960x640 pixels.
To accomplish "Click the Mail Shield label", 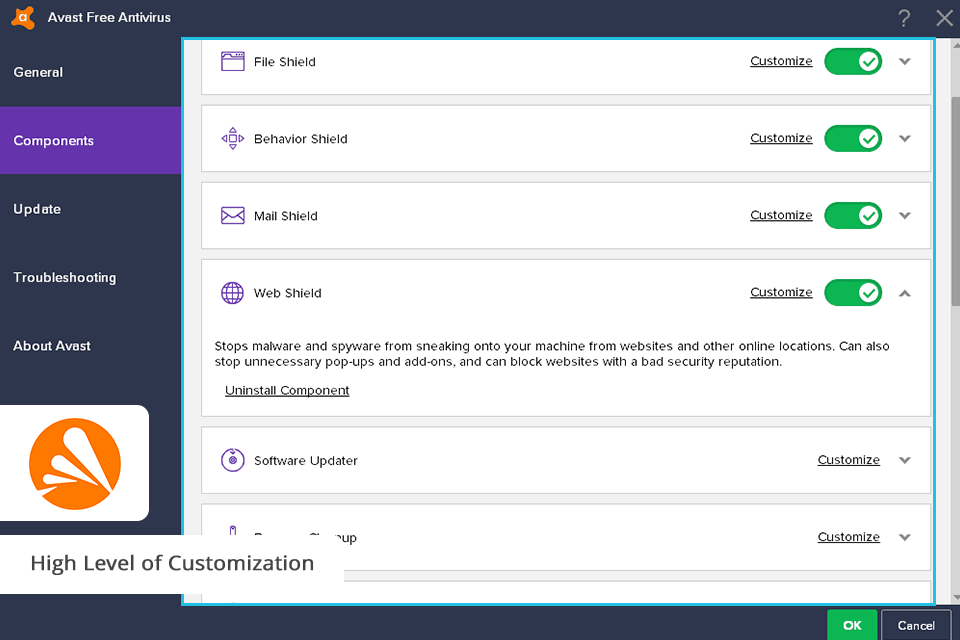I will [286, 216].
